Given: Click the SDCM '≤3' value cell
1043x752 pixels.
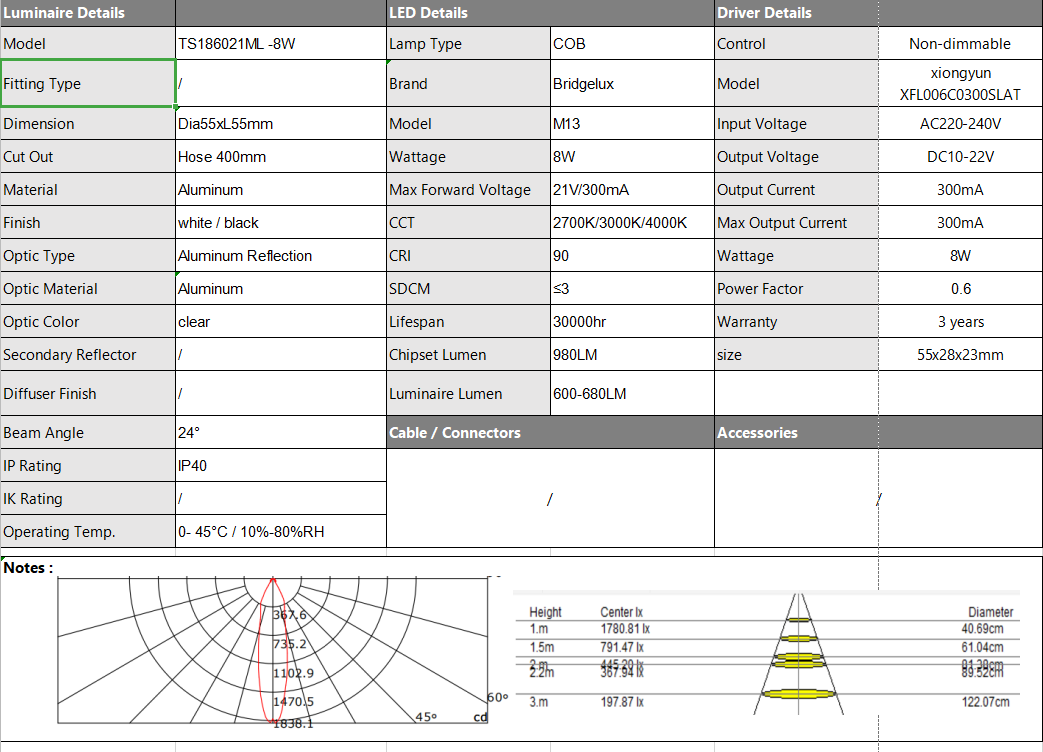Looking at the screenshot, I should point(632,289).
